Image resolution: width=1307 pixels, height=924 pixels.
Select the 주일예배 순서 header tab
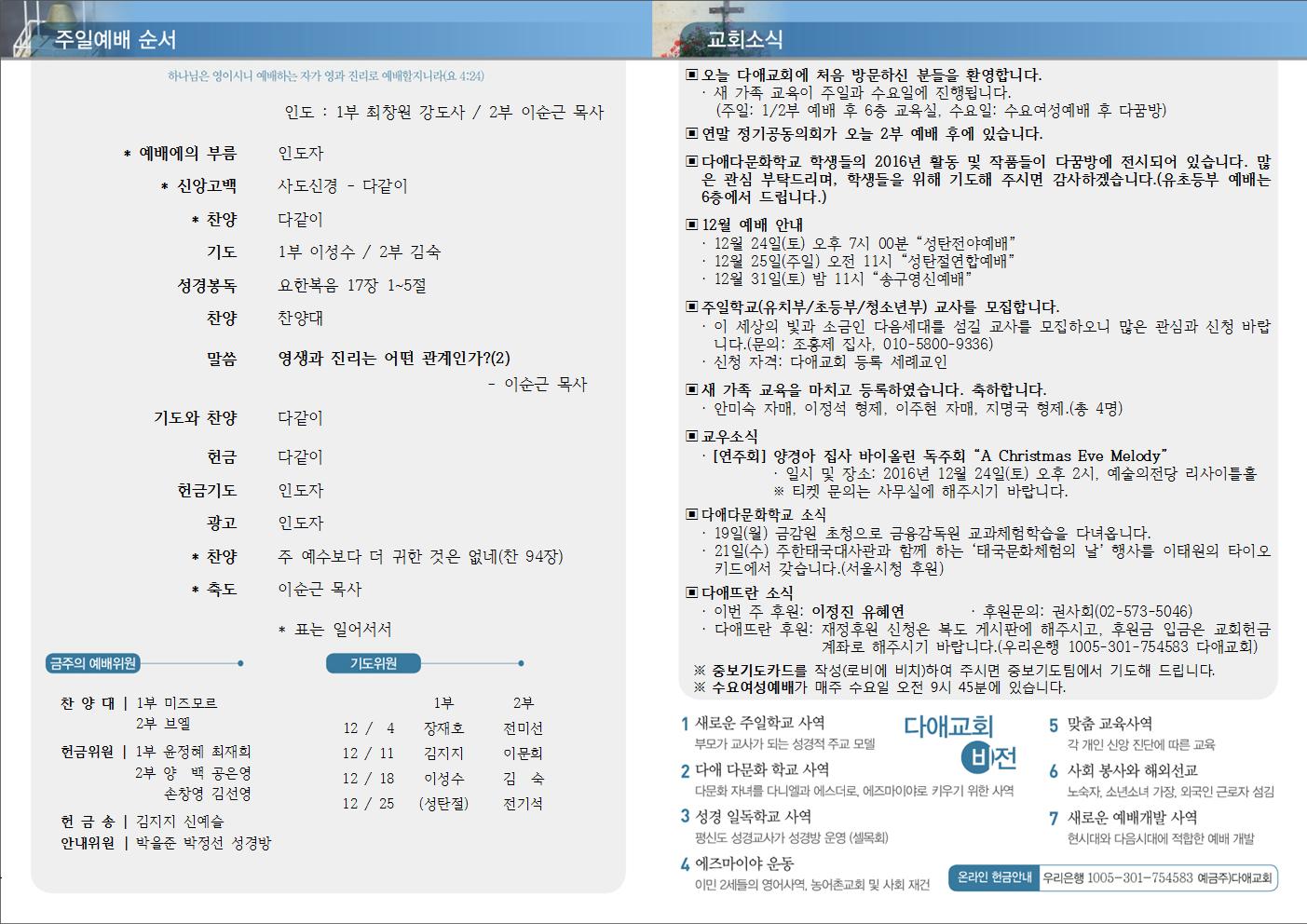116,40
